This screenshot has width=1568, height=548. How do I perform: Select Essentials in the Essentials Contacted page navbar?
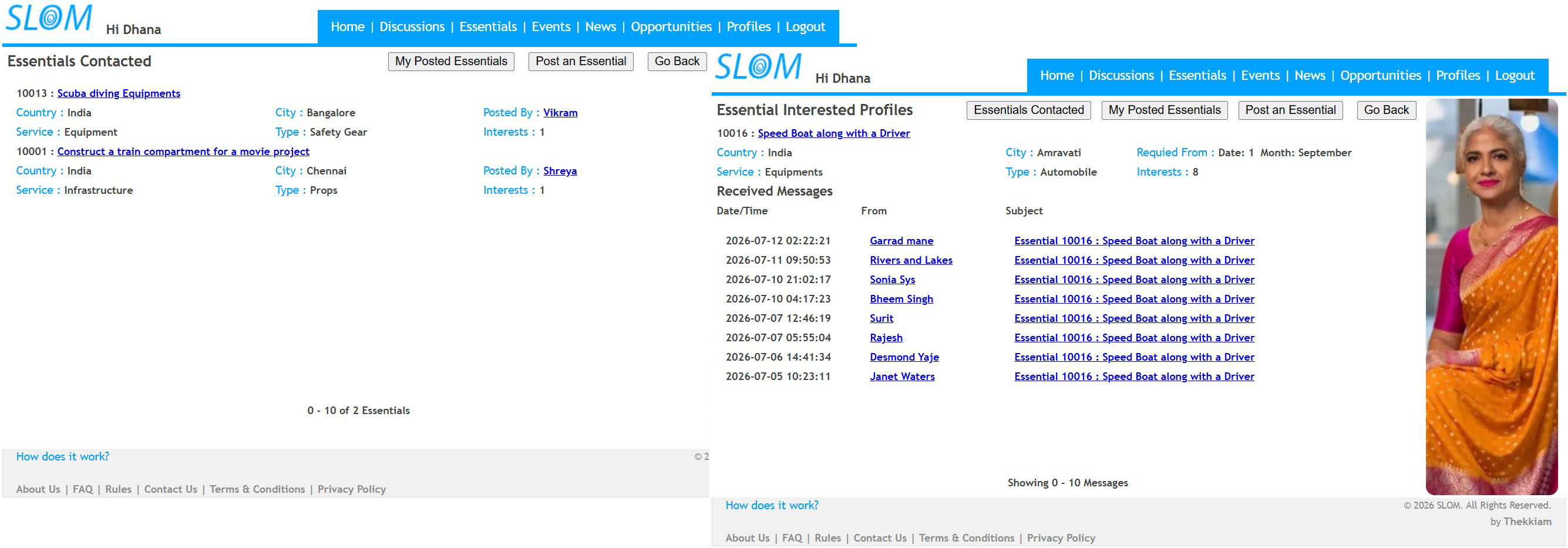(488, 27)
